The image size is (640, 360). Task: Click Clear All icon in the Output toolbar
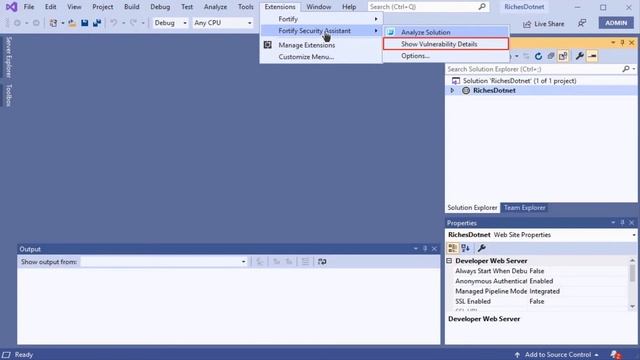coord(305,262)
